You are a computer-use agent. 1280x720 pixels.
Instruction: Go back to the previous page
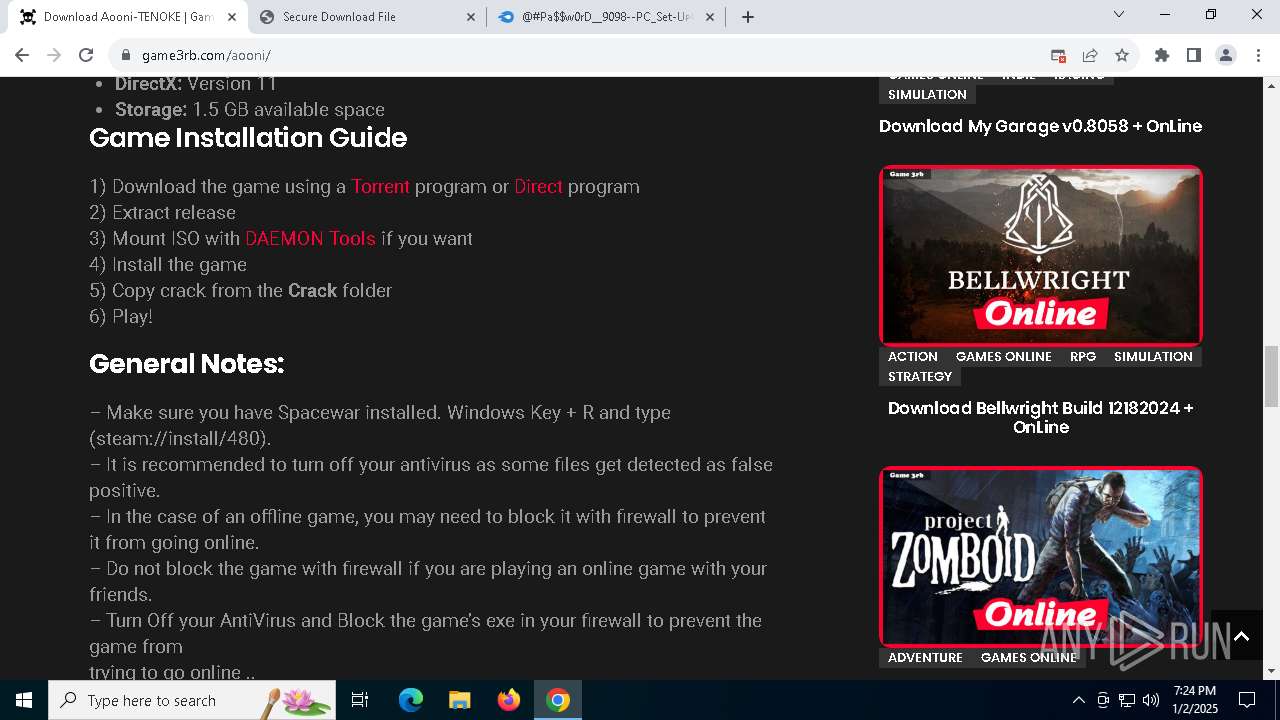22,55
